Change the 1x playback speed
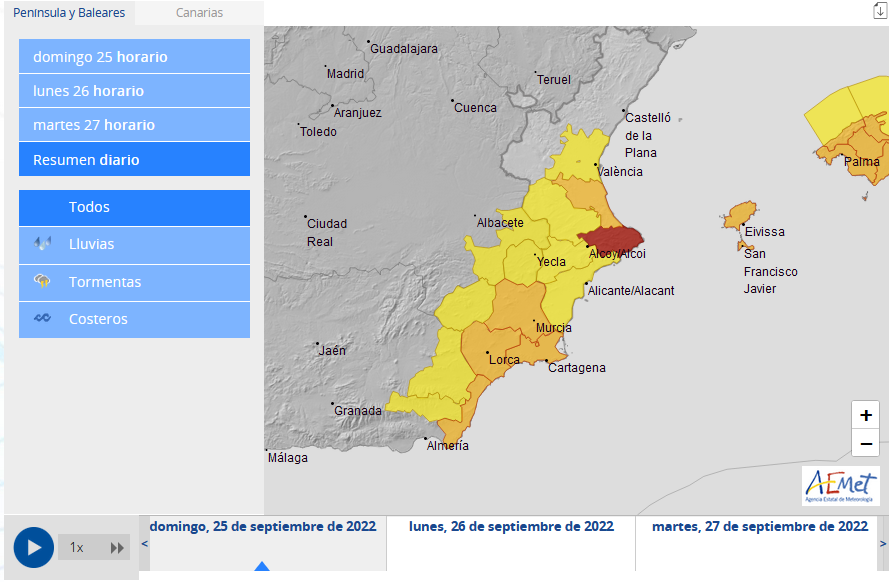Viewport: 889px width, 582px height. (77, 547)
